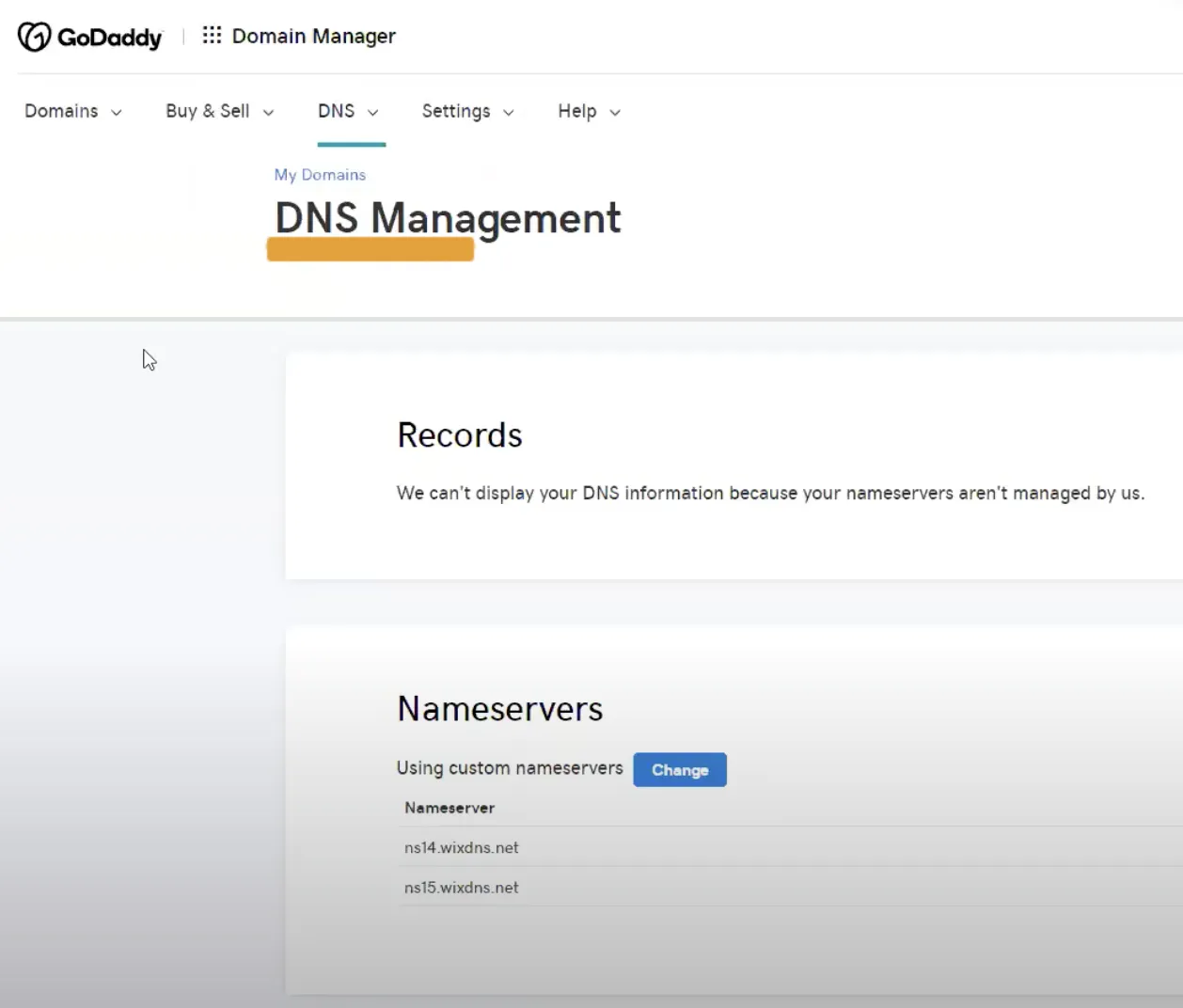Image resolution: width=1183 pixels, height=1008 pixels.
Task: Open the Settings menu
Action: (x=456, y=111)
